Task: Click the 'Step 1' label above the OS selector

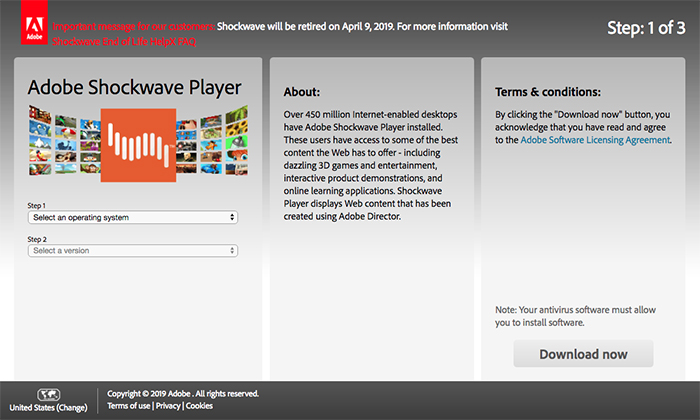Action: (37, 205)
